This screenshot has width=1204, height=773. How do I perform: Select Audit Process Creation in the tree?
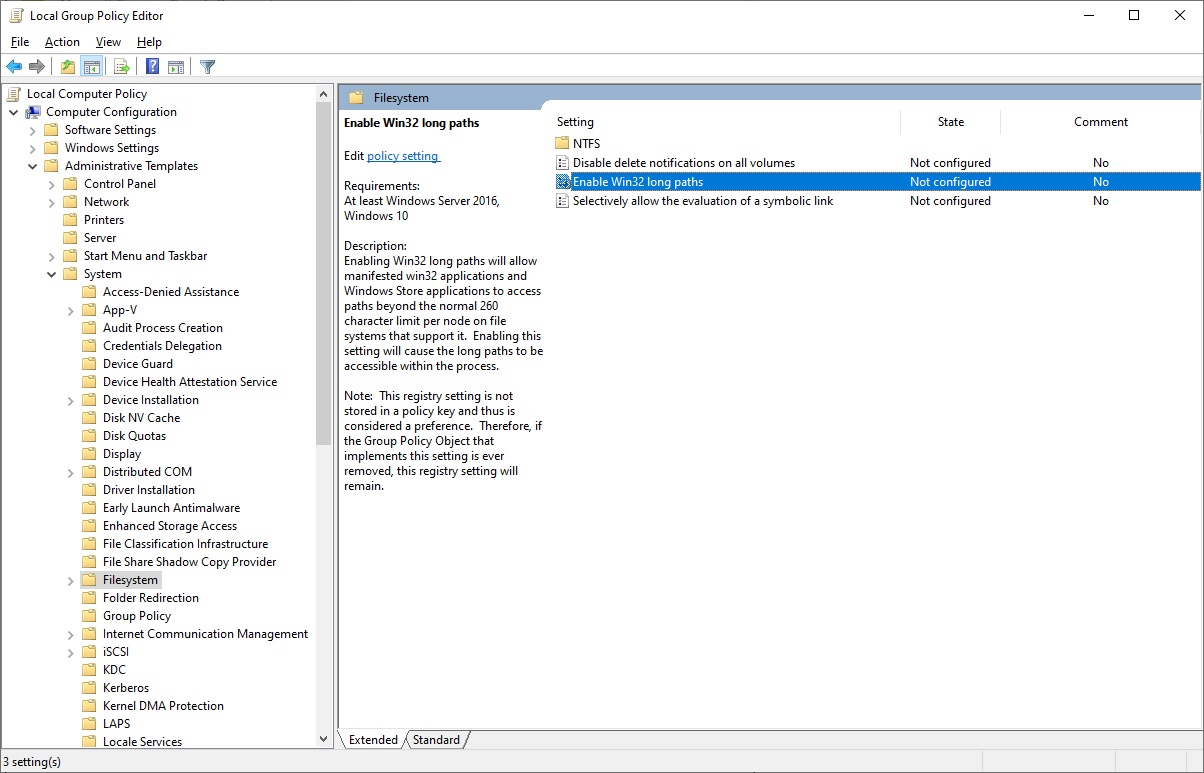(163, 328)
